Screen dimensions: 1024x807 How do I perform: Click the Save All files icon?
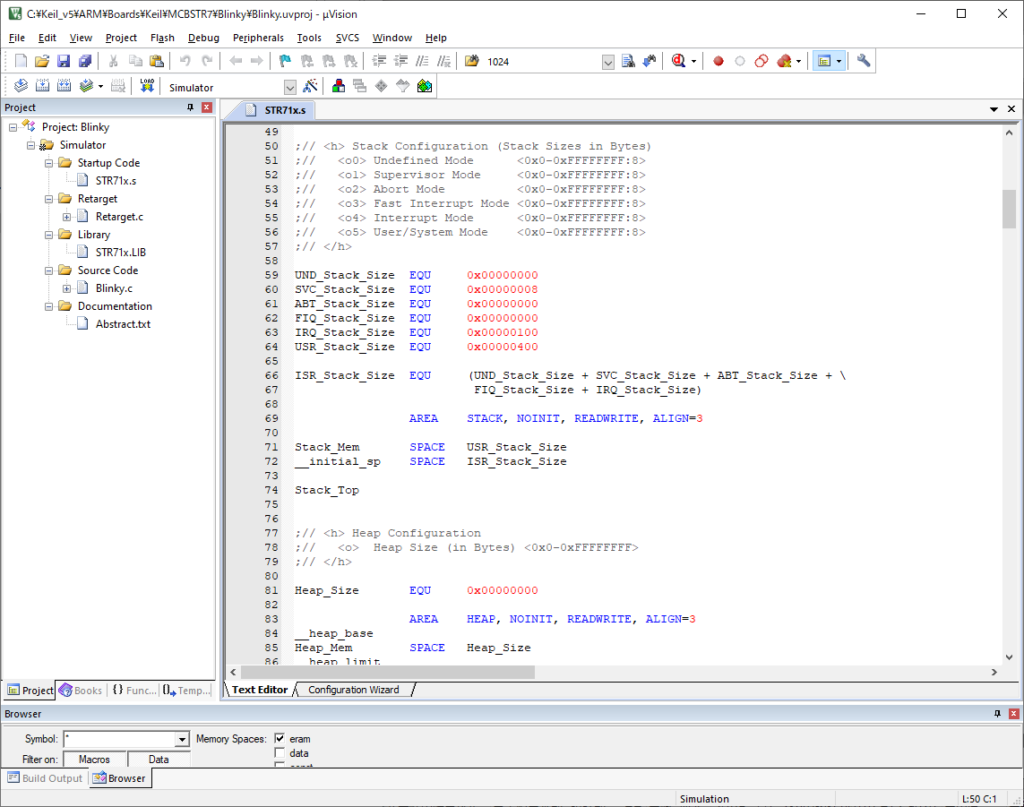pyautogui.click(x=85, y=61)
